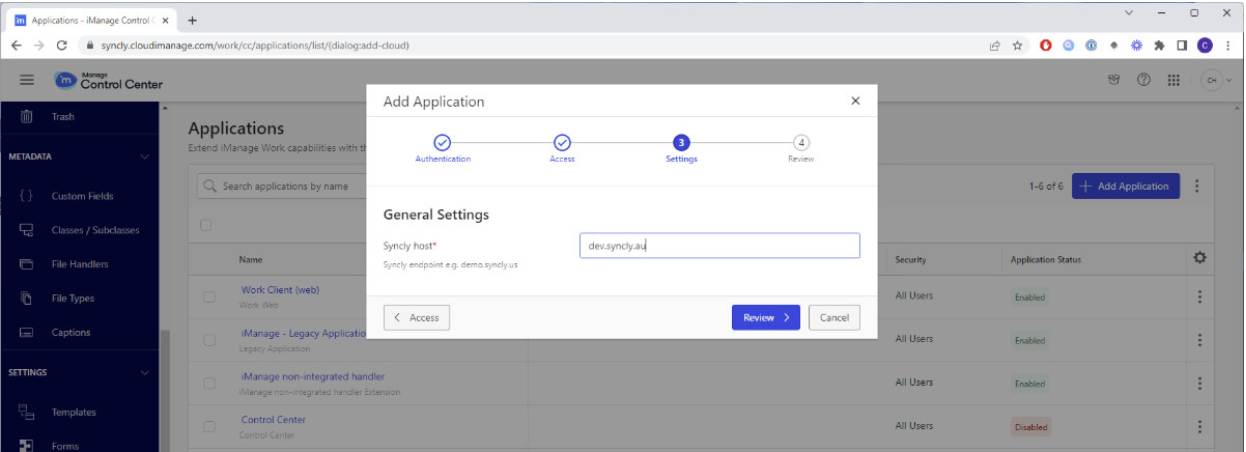Bookmark this page with the star

1017,45
